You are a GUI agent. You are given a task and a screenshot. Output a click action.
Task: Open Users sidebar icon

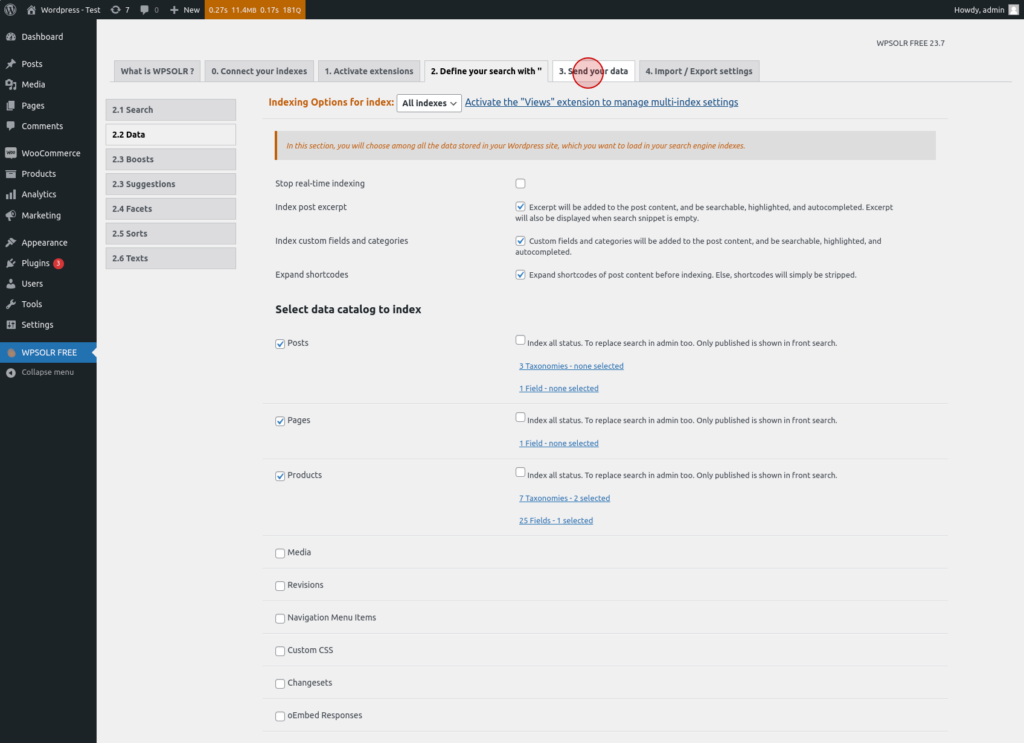point(10,283)
